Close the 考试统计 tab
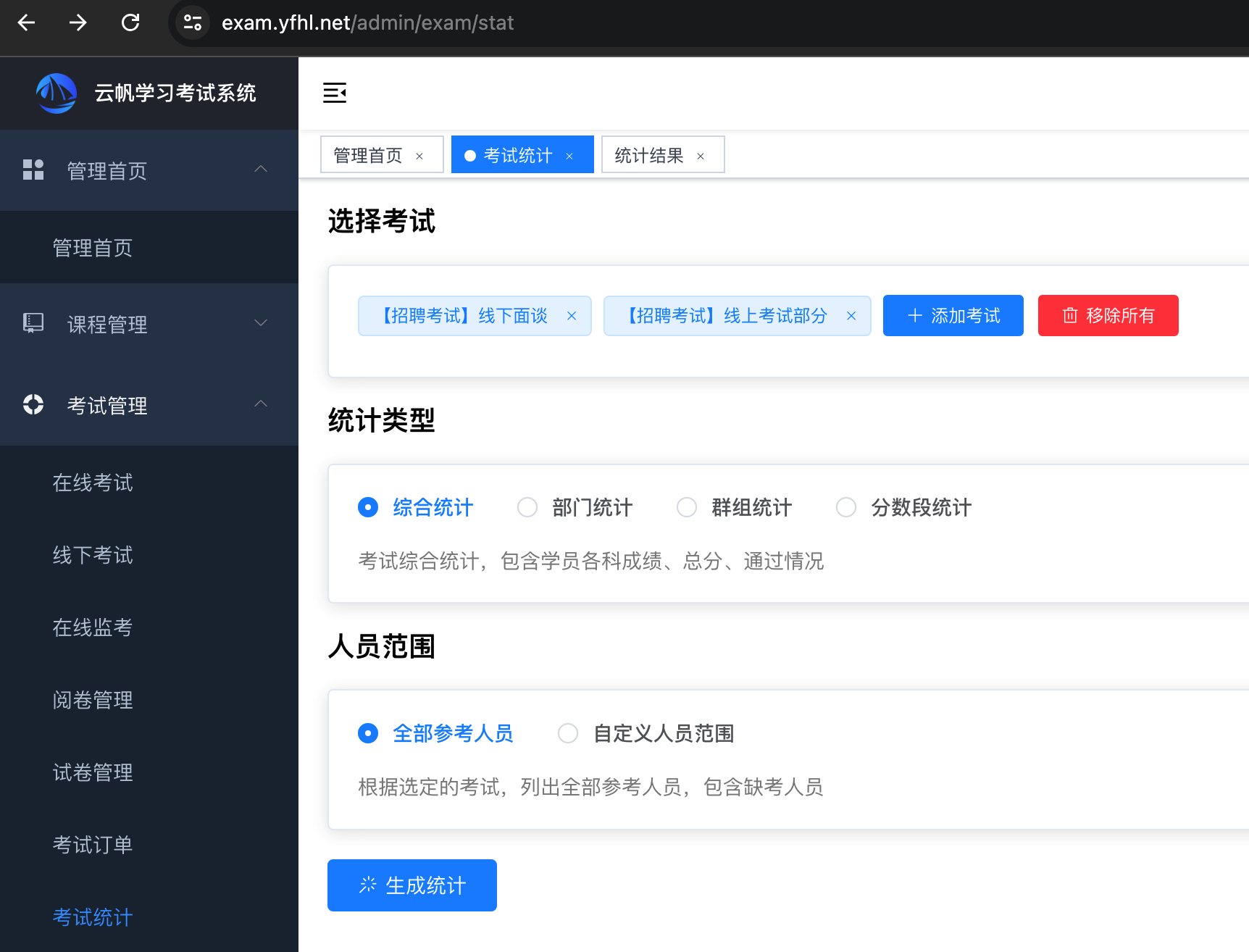This screenshot has height=952, width=1249. tap(569, 156)
